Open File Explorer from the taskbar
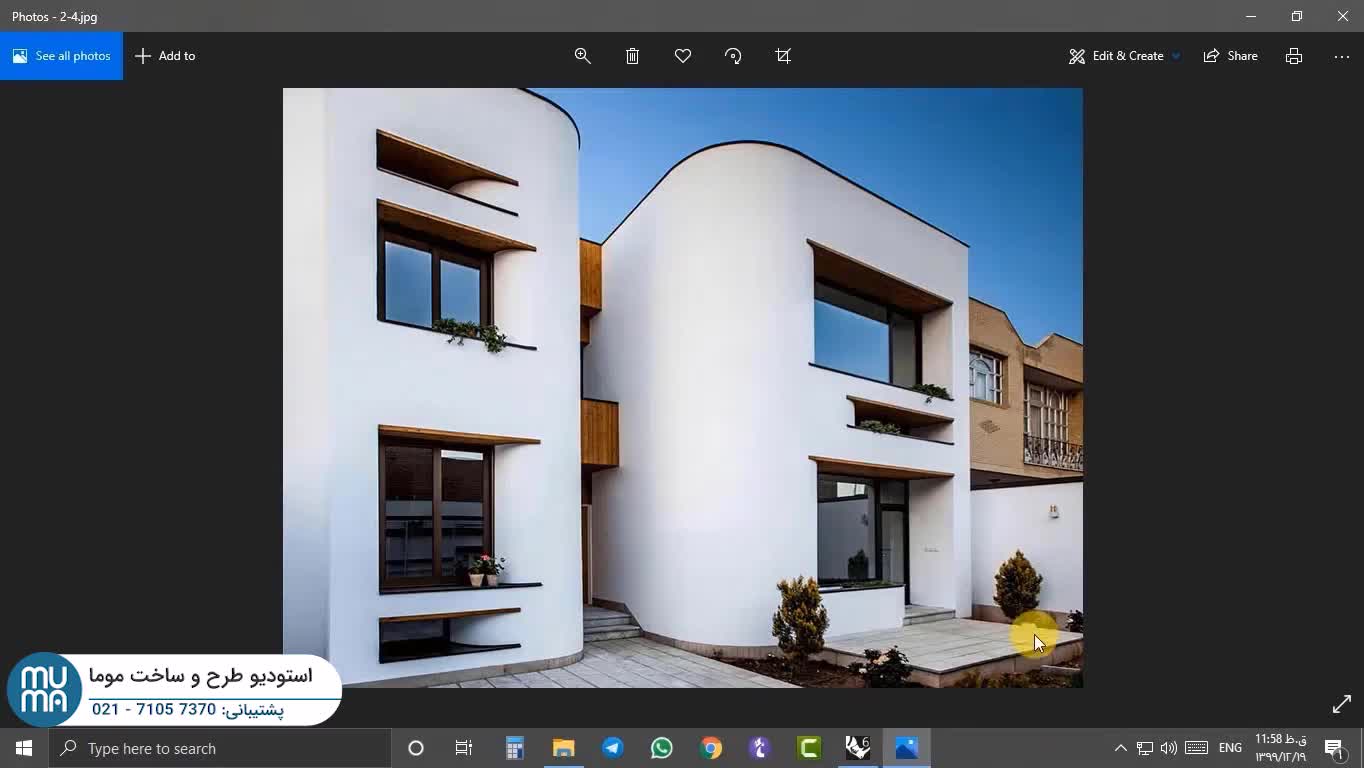Image resolution: width=1364 pixels, height=768 pixels. 563,748
